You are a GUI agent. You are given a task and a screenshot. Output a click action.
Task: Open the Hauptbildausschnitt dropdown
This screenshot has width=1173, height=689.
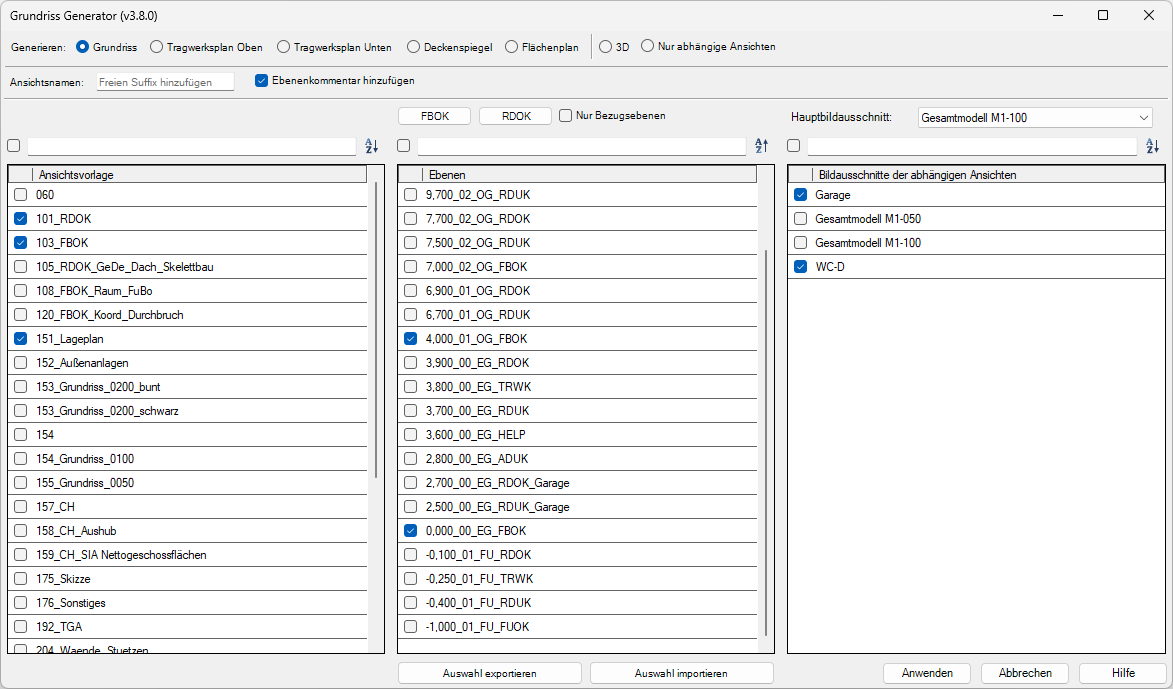(1142, 117)
